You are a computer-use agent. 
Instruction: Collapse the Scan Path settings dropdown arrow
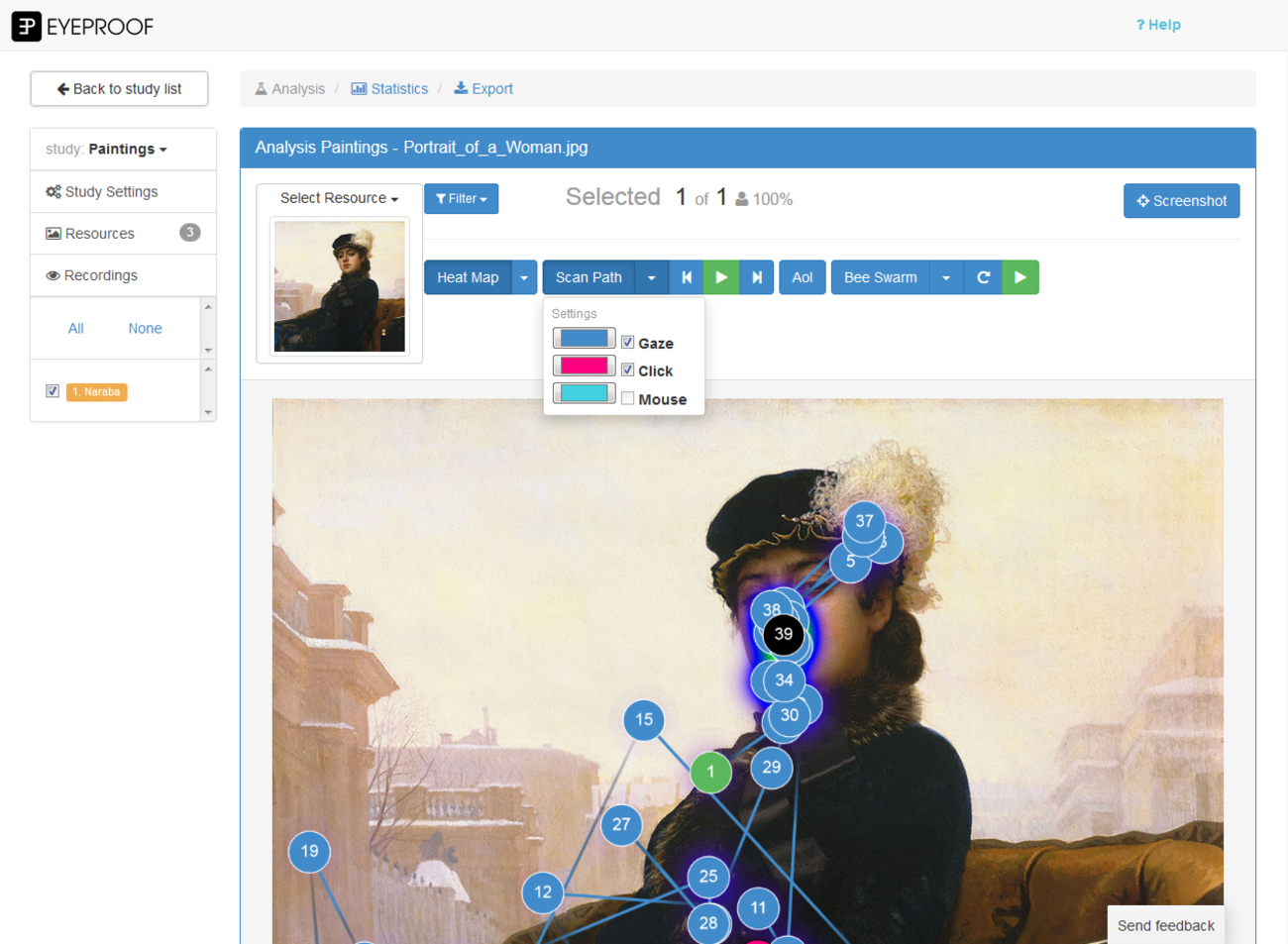click(x=651, y=277)
